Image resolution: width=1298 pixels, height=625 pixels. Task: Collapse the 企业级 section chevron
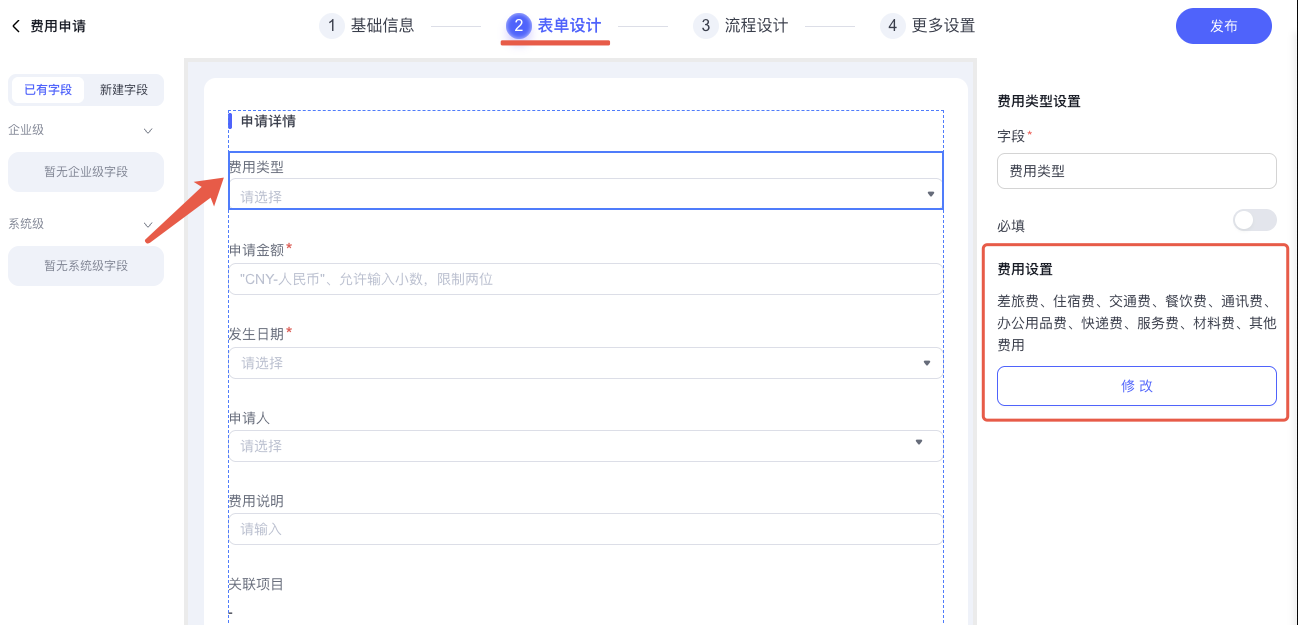click(x=148, y=131)
